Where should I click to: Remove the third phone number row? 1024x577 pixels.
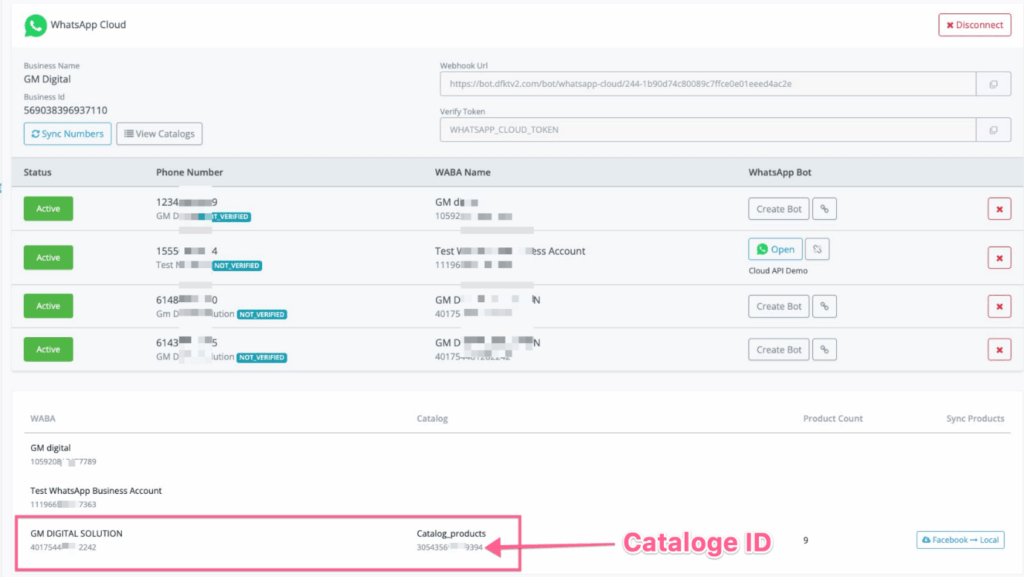pyautogui.click(x=999, y=306)
